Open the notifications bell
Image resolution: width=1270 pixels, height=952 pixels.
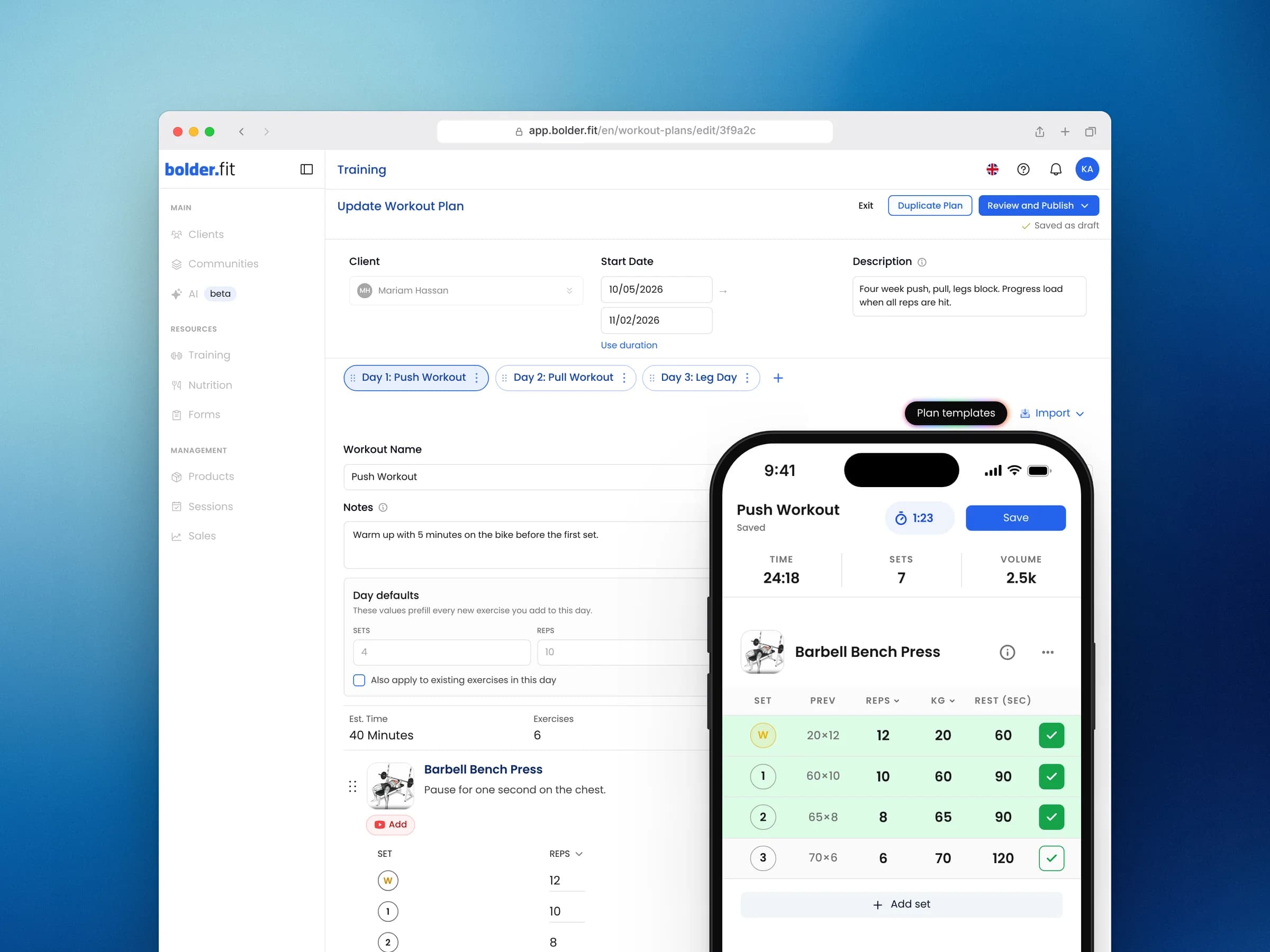(x=1055, y=169)
